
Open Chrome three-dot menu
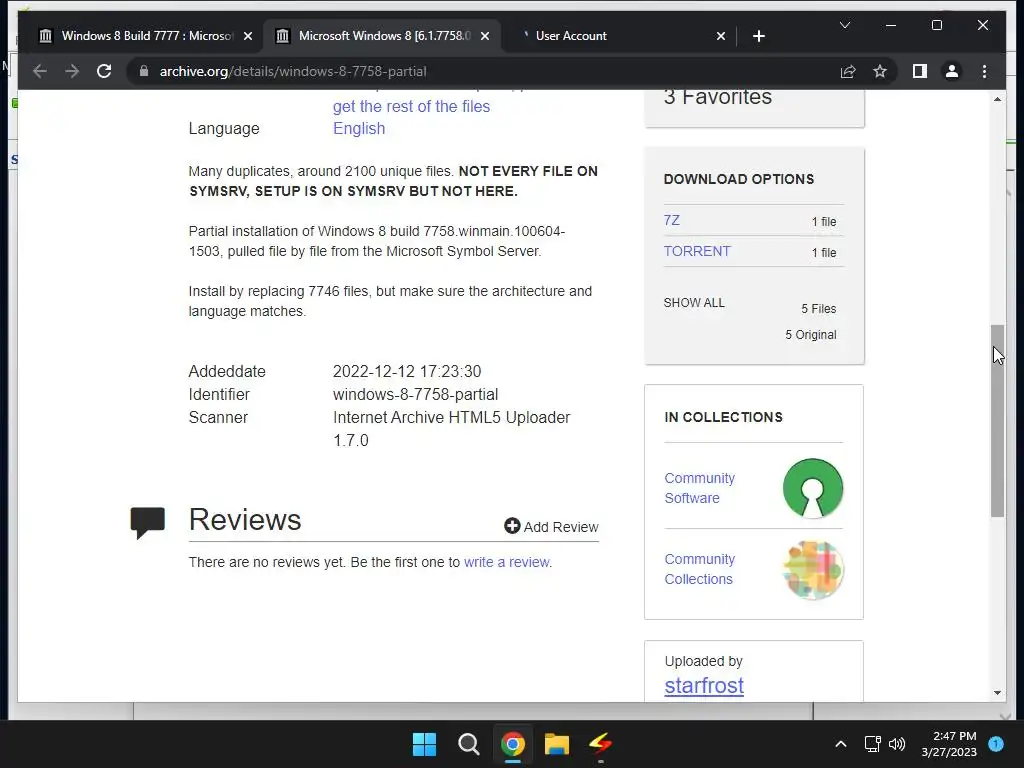tap(984, 71)
